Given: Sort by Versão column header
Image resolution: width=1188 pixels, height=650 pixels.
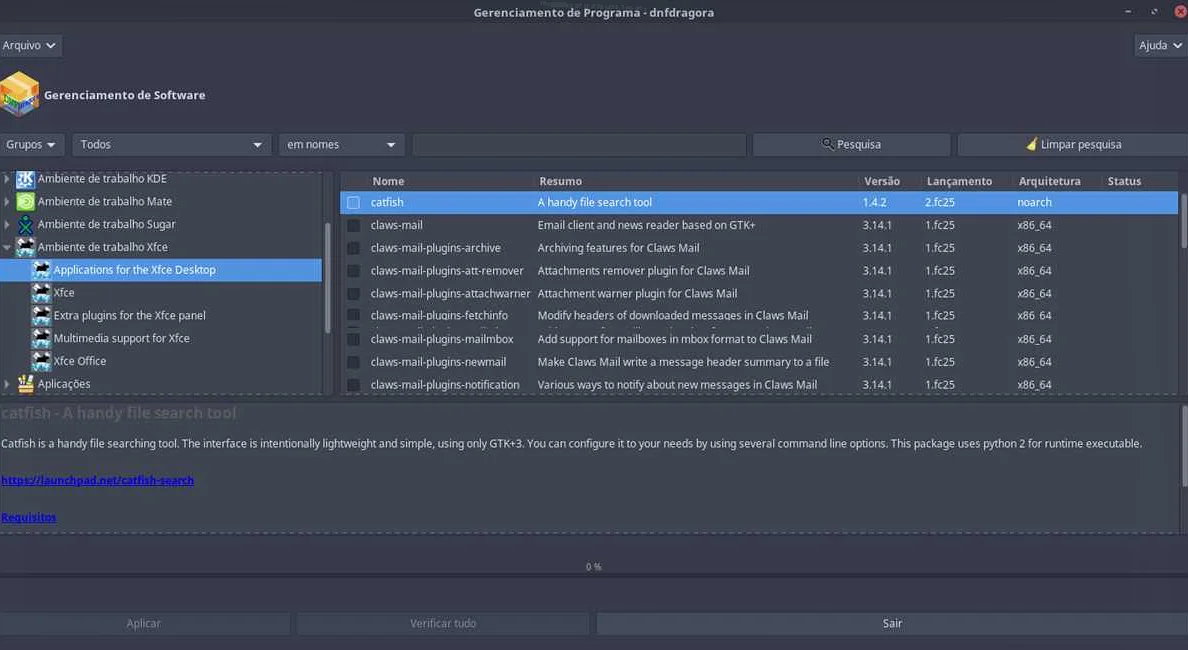Looking at the screenshot, I should [882, 181].
